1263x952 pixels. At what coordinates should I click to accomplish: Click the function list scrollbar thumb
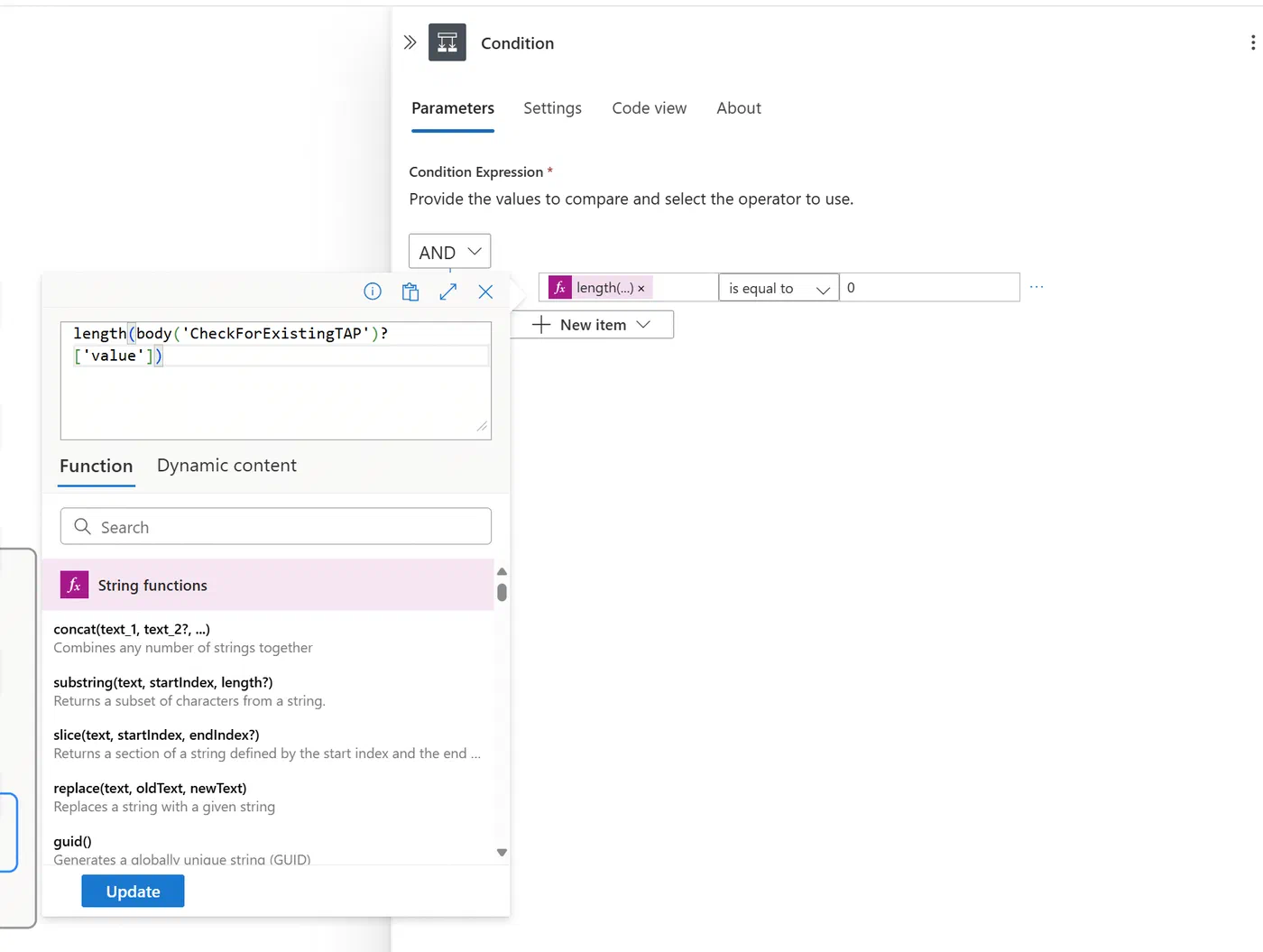pyautogui.click(x=502, y=592)
